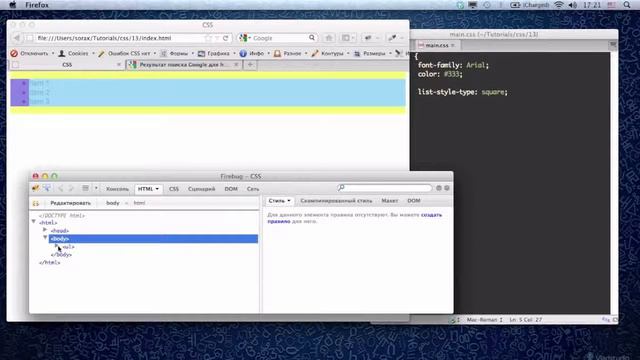The width and height of the screenshot is (640, 360).
Task: Click the Wi-Fi status icon
Action: tap(559, 5)
